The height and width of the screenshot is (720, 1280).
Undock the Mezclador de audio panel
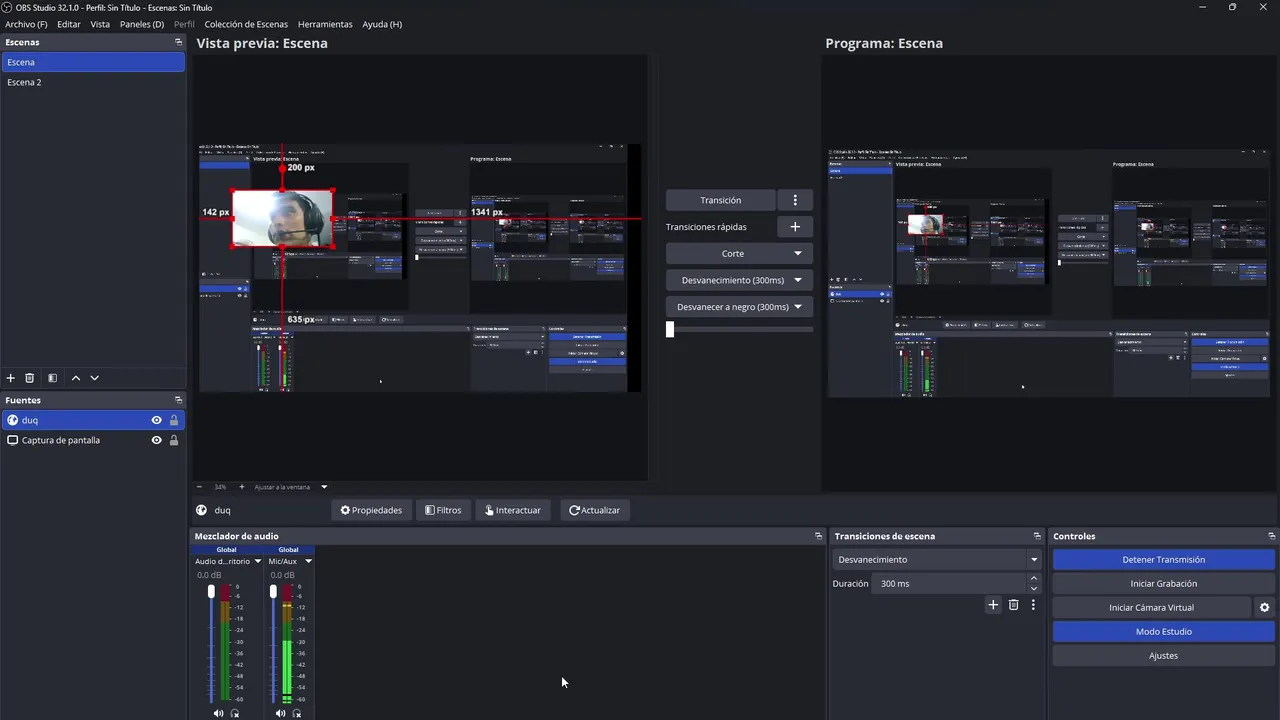(818, 536)
